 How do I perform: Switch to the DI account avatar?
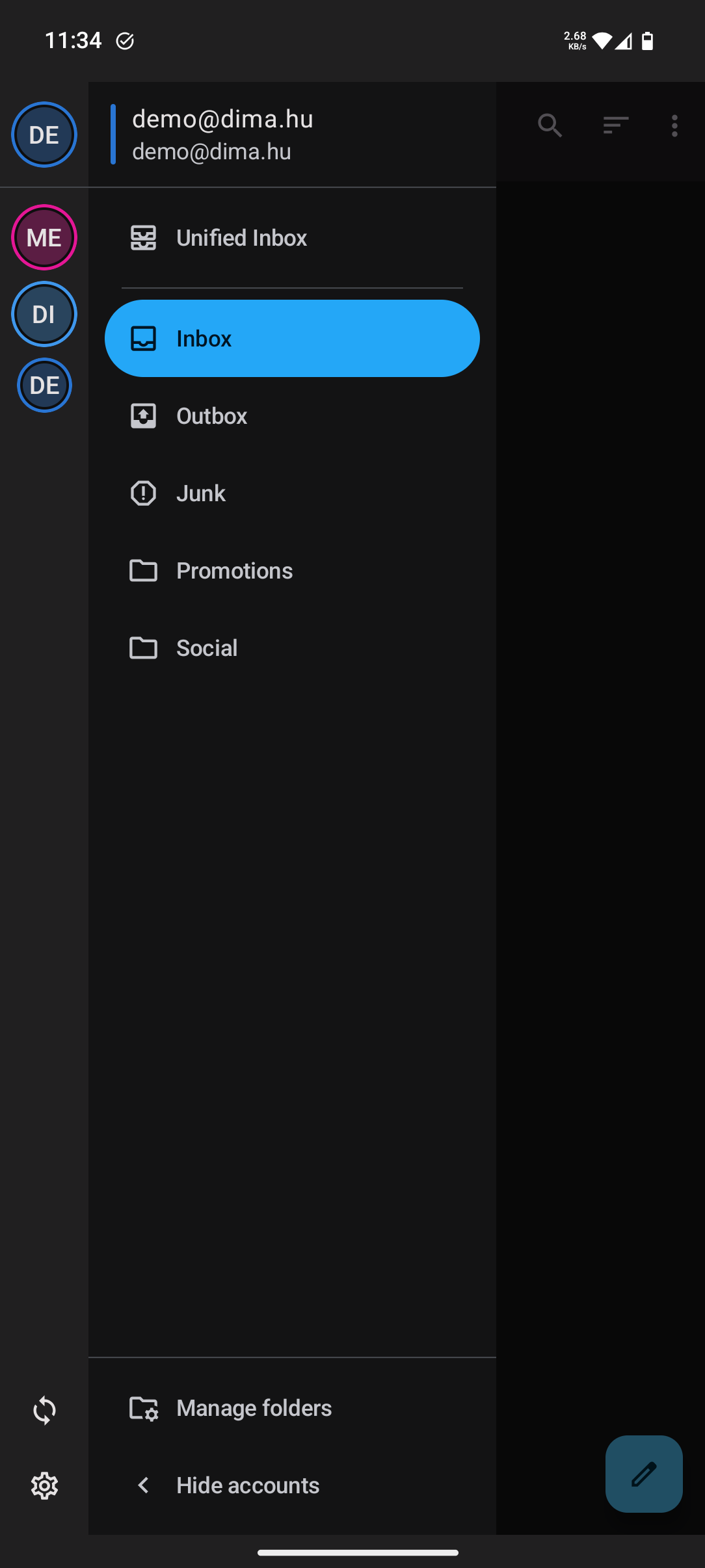(44, 314)
